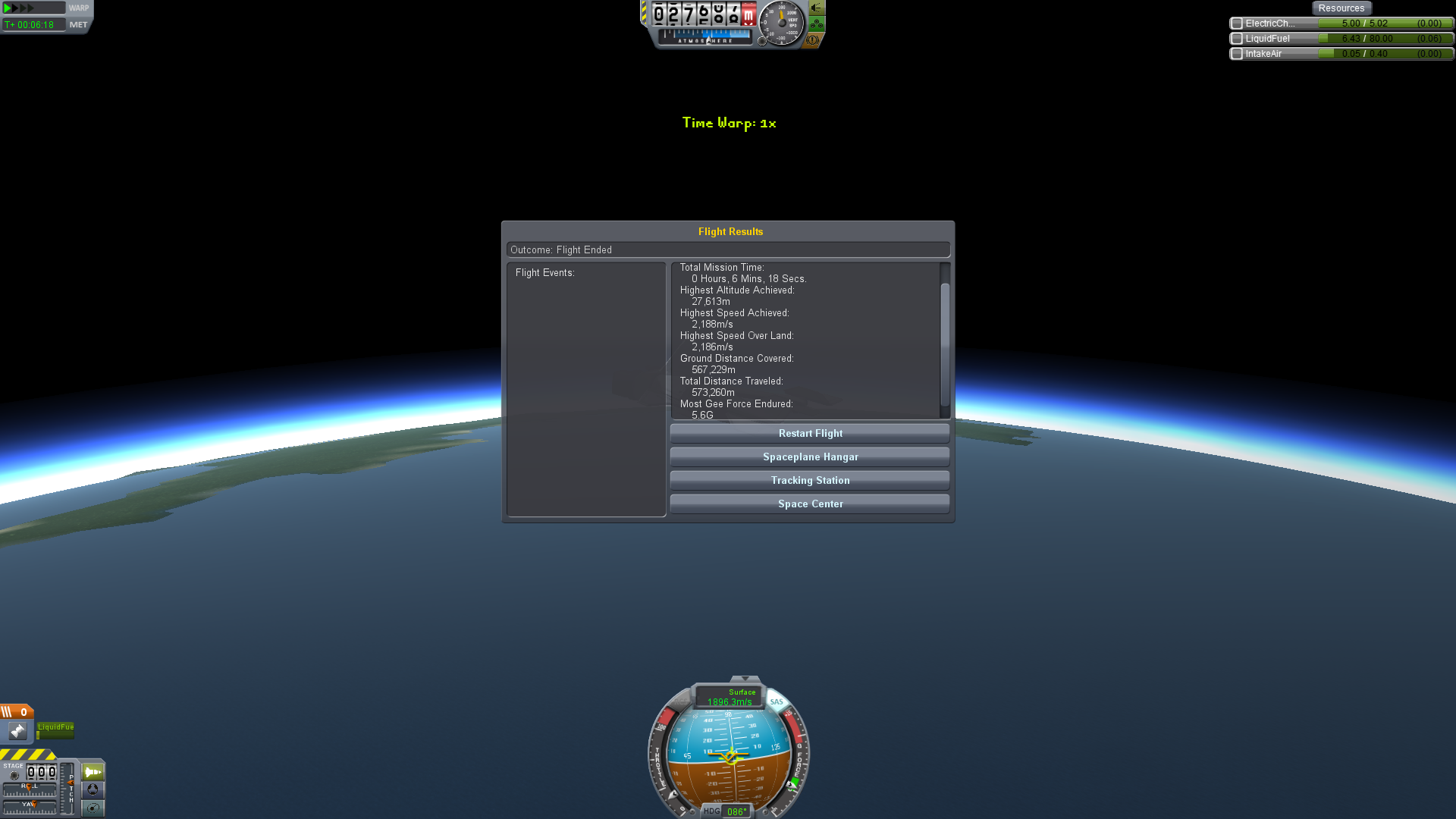Click the mission time T+ readout
This screenshot has height=819, width=1456.
coord(33,25)
